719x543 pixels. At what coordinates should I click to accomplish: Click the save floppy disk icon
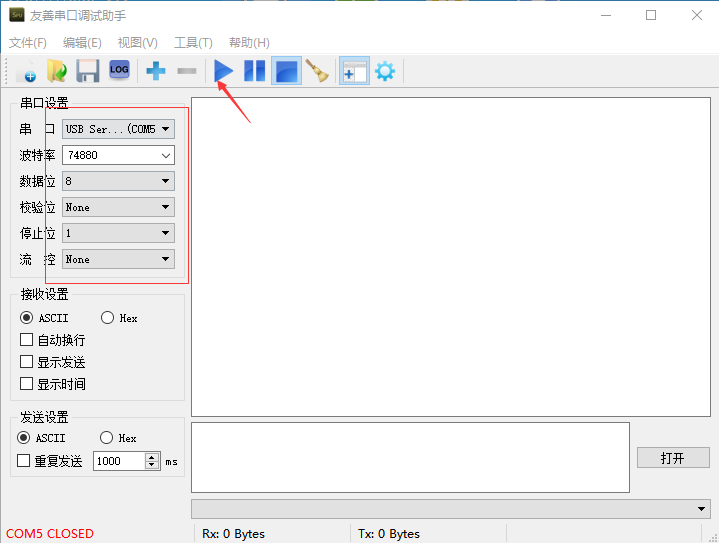[x=88, y=71]
